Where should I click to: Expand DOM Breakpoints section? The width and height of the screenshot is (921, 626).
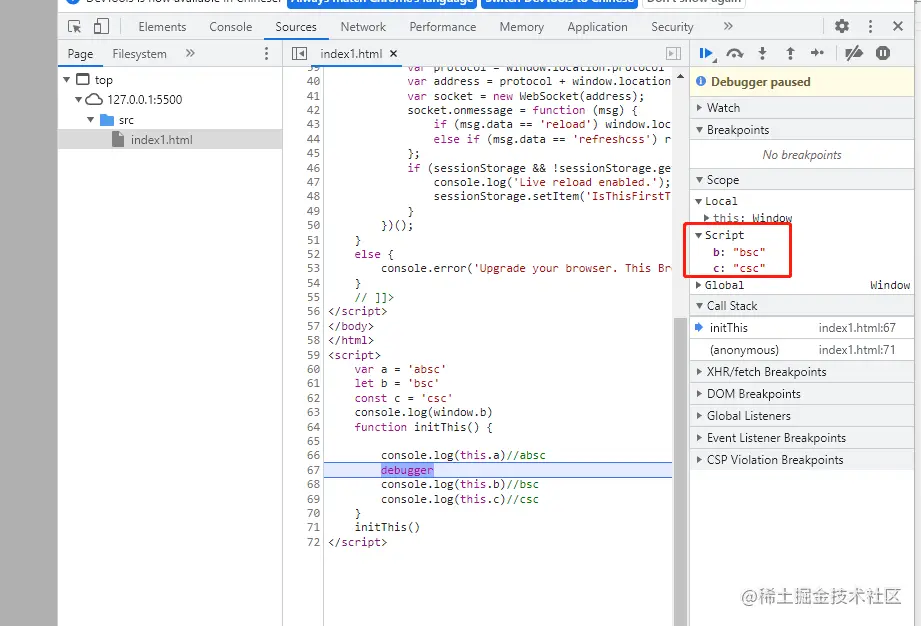click(801, 393)
